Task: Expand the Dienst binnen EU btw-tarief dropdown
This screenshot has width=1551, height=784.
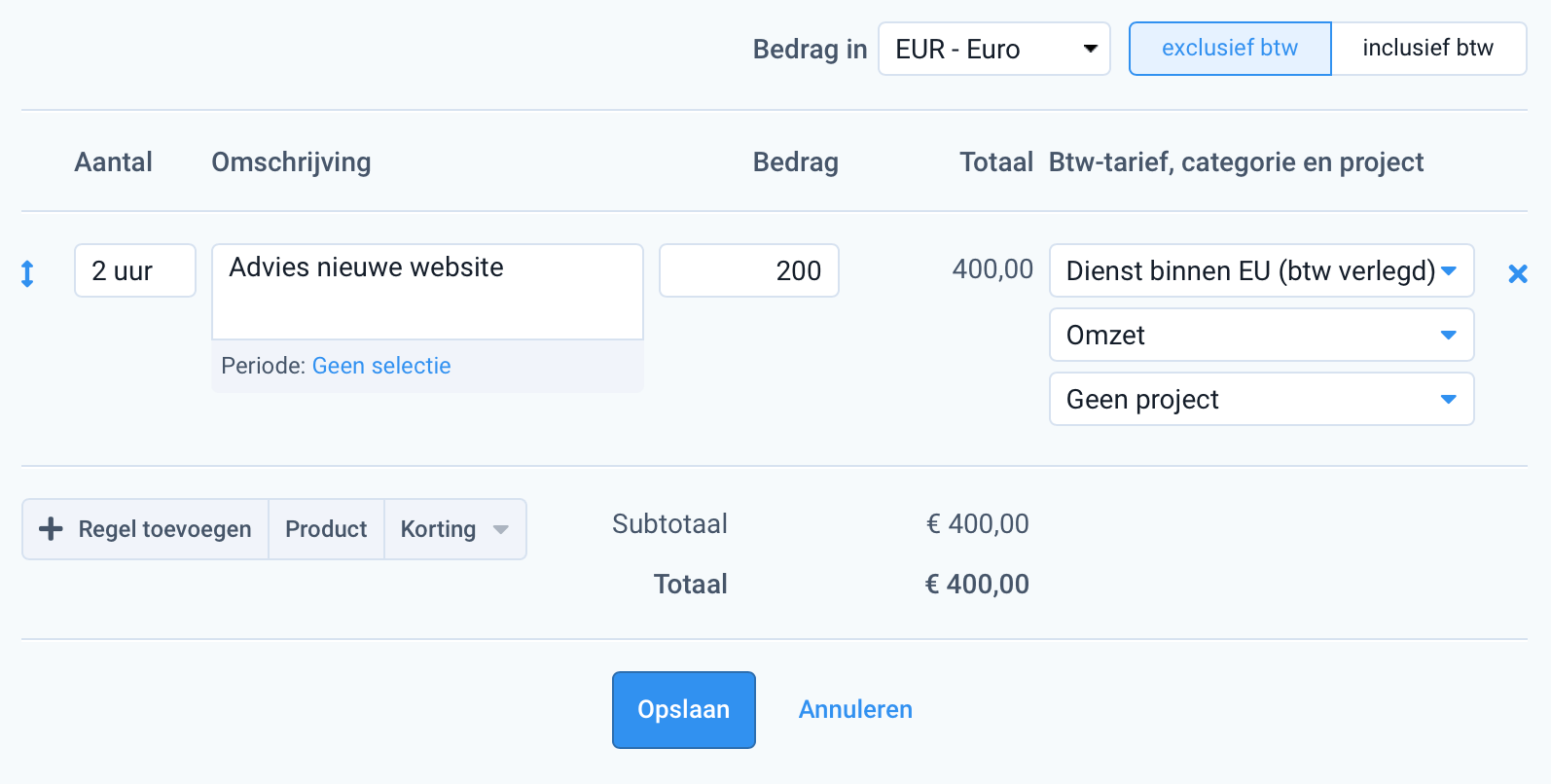Action: pyautogui.click(x=1261, y=270)
